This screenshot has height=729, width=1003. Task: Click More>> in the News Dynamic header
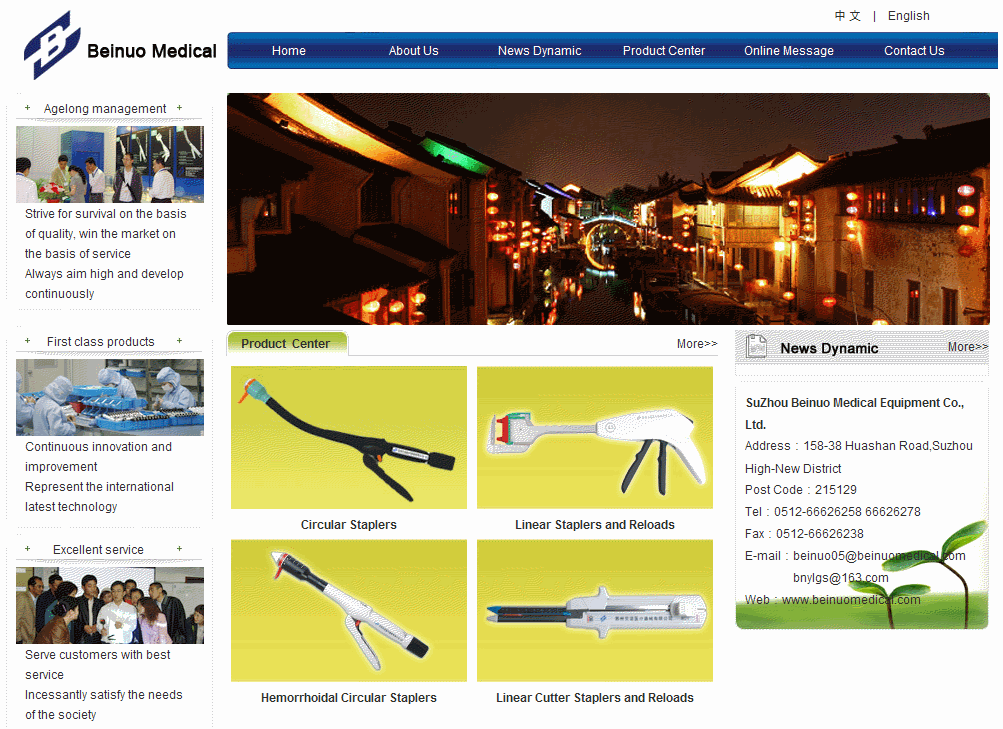[x=967, y=347]
